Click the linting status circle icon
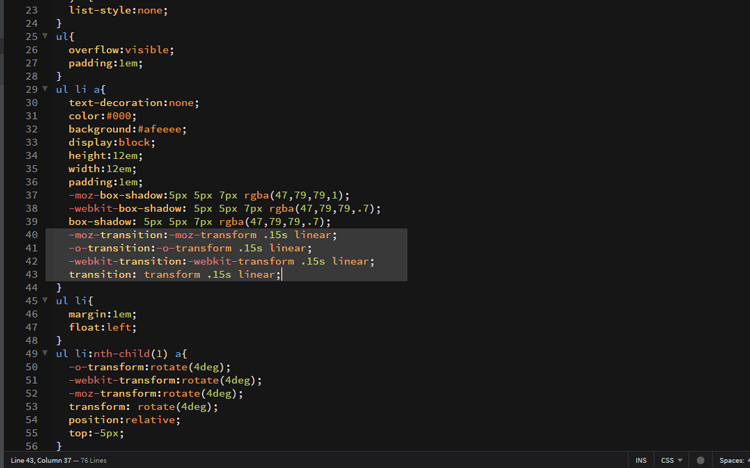Image resolution: width=750 pixels, height=468 pixels. click(x=700, y=460)
